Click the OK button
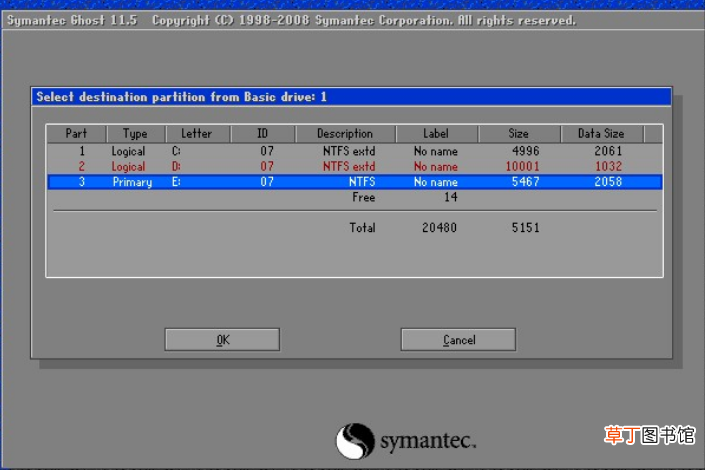Image resolution: width=705 pixels, height=470 pixels. 222,340
